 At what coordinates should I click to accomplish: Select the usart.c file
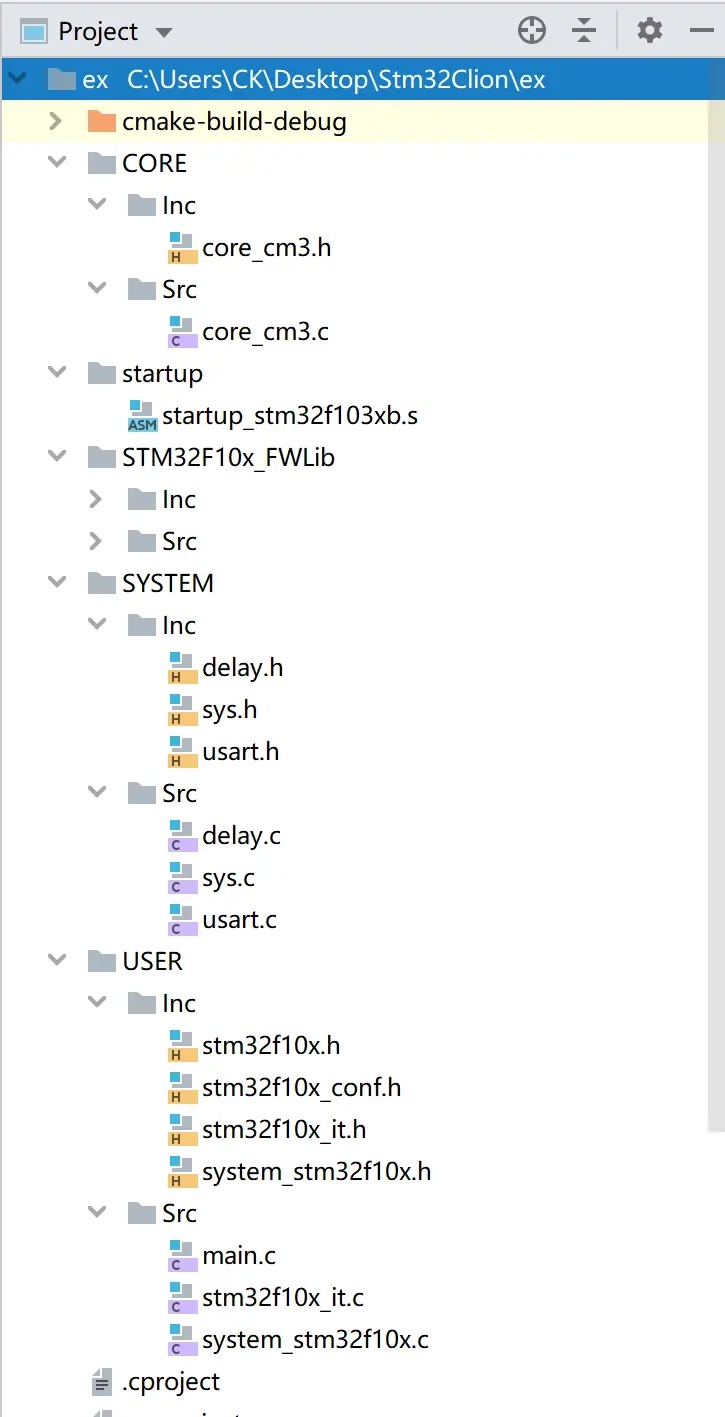223,919
